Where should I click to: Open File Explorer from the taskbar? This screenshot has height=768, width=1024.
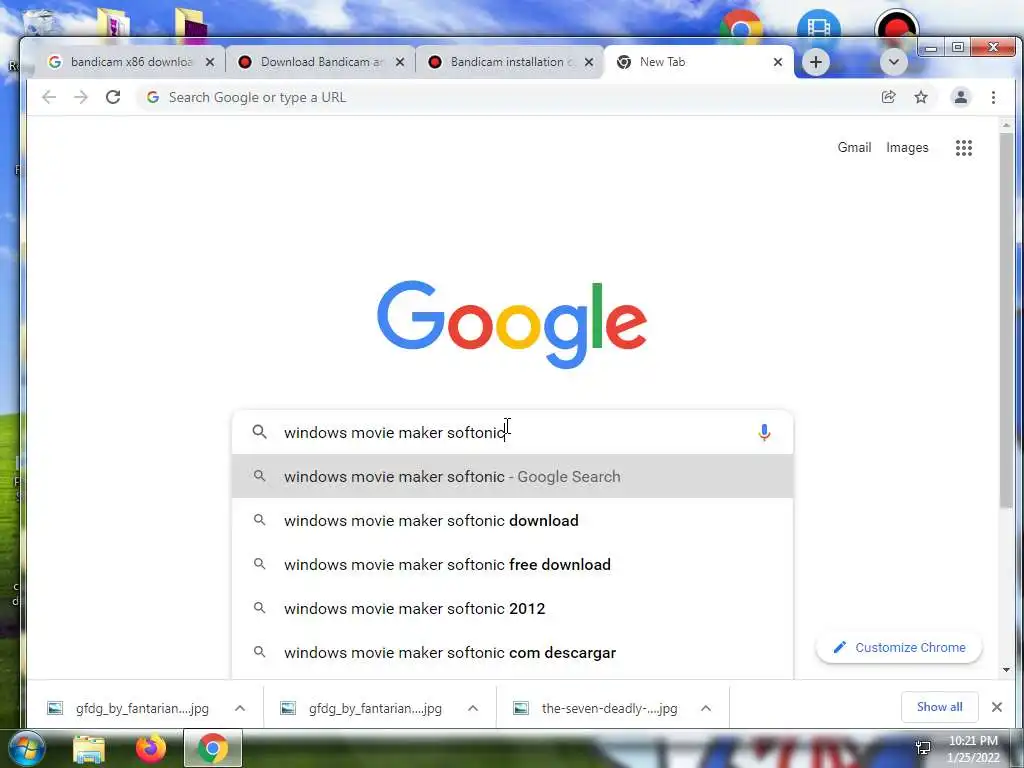[89, 748]
